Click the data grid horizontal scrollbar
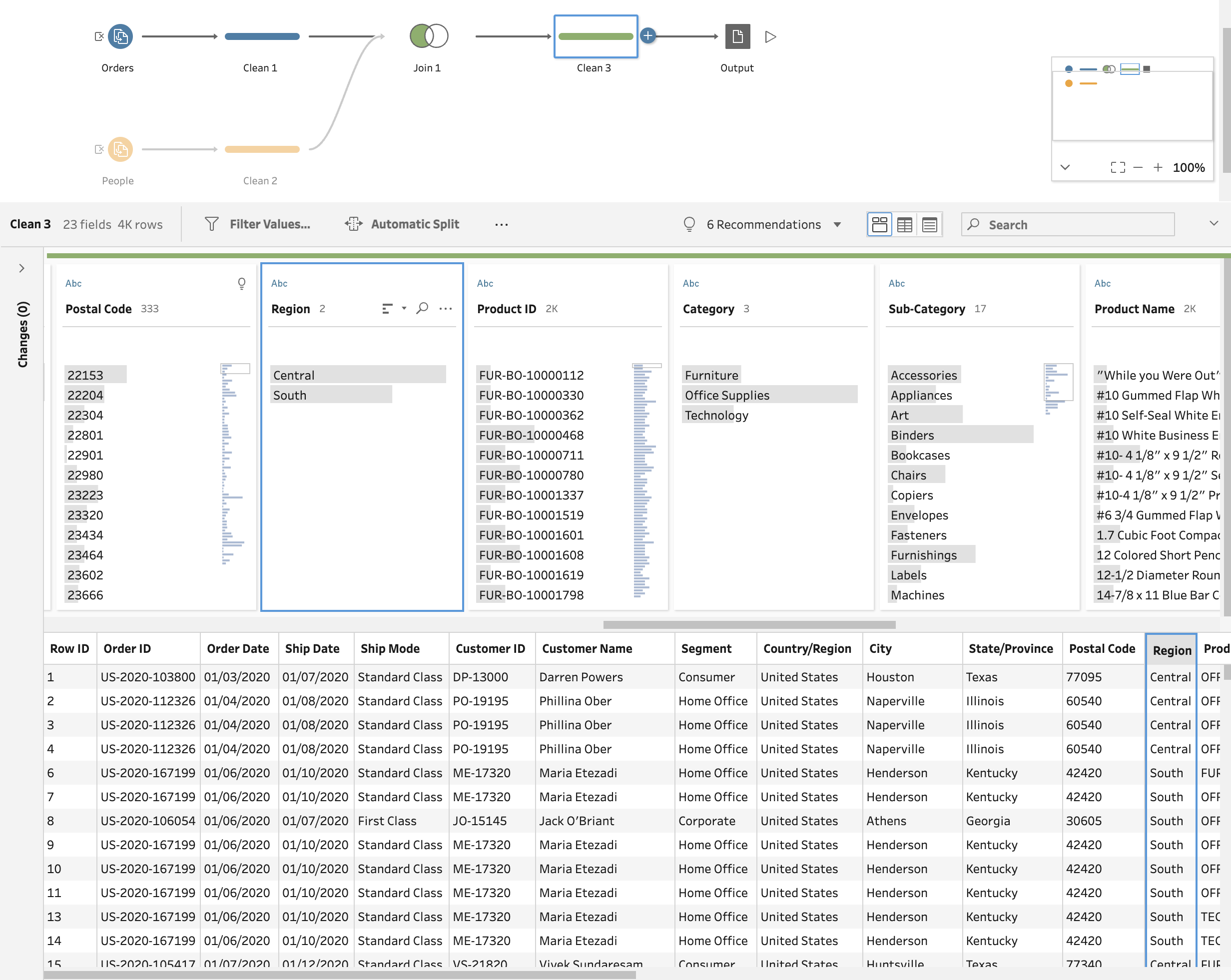The width and height of the screenshot is (1231, 980). [340, 975]
